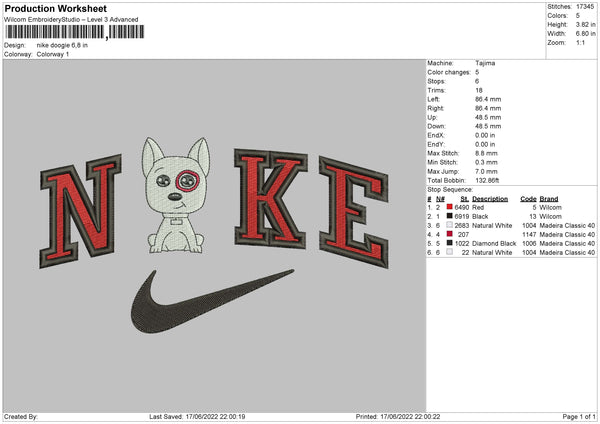Select the Diamond Black 1022 swatch
600x424 pixels.
[x=450, y=243]
